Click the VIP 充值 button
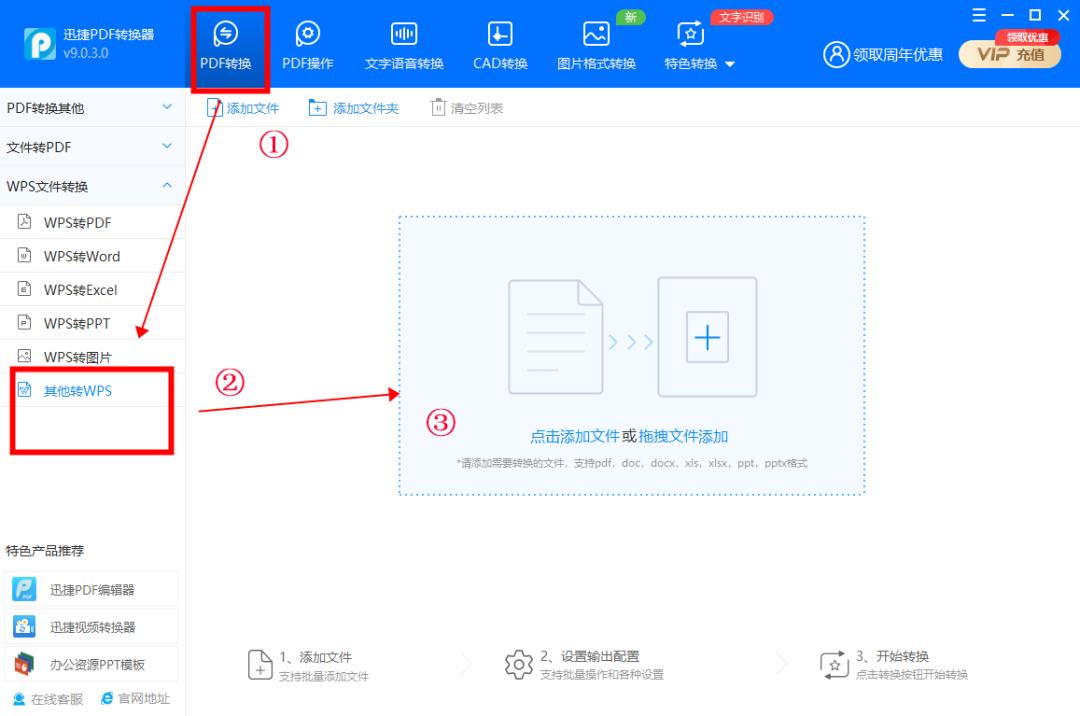Viewport: 1080px width, 716px height. pyautogui.click(x=1010, y=54)
